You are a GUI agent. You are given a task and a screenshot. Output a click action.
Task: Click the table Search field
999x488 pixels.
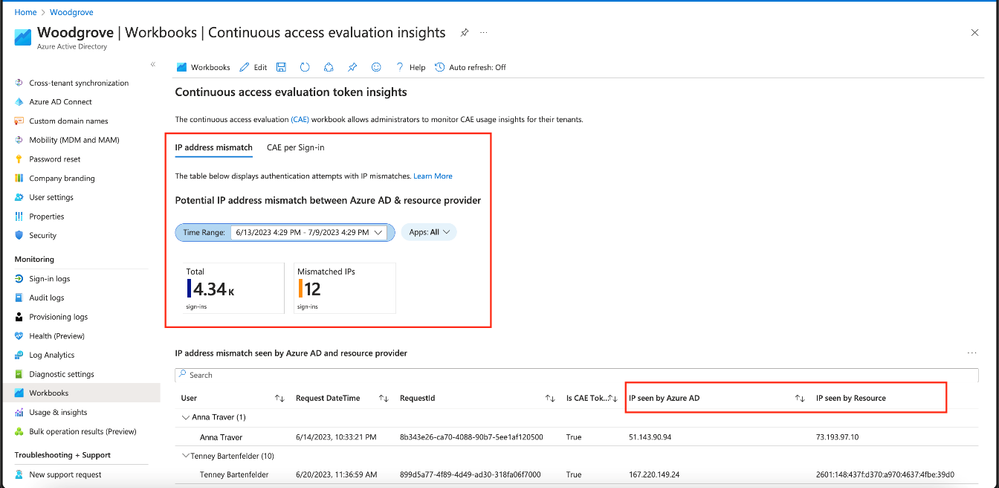(577, 375)
